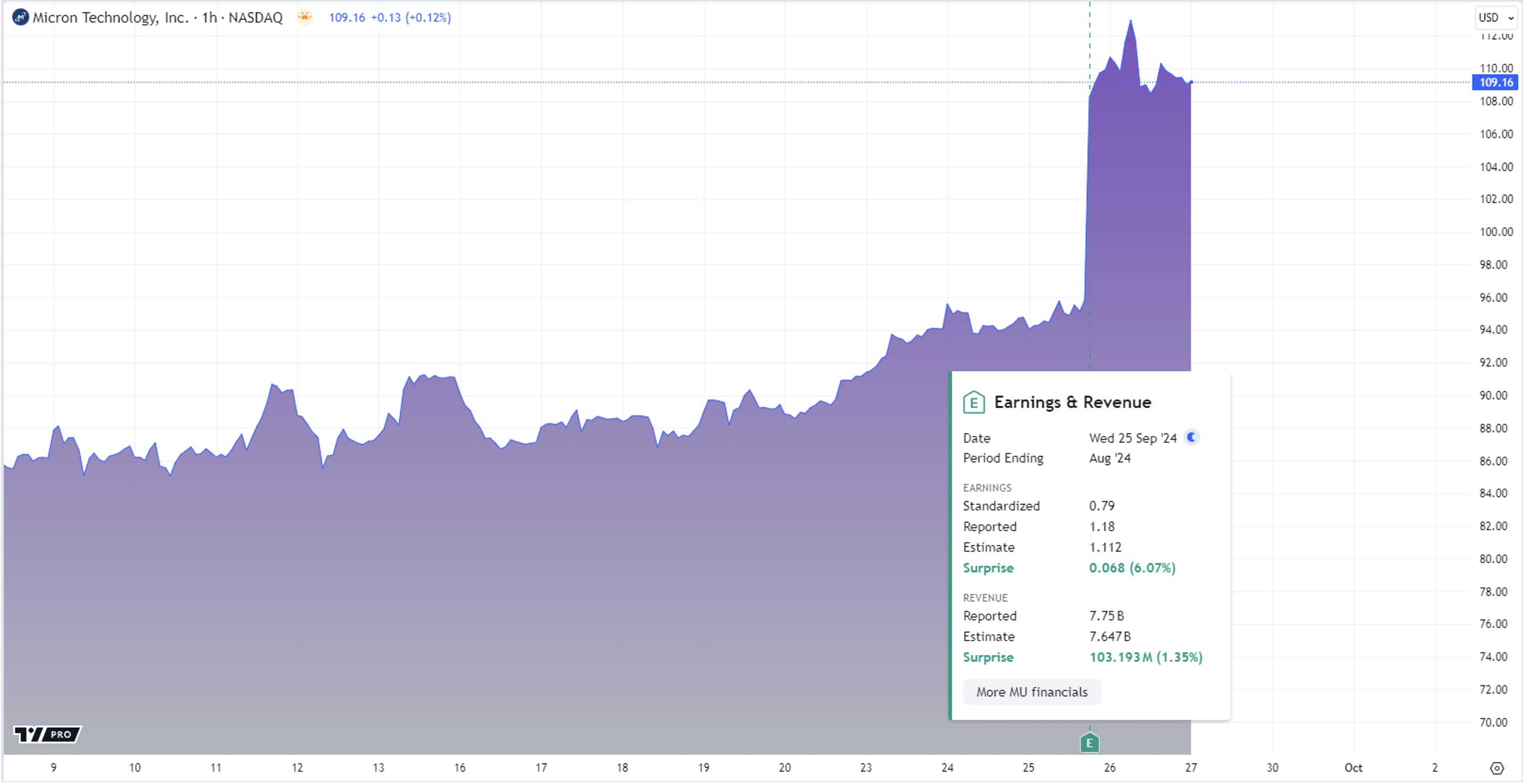Click the earnings Surprise 0.068 (6.07%) value
Image resolution: width=1525 pixels, height=784 pixels.
click(x=1132, y=568)
